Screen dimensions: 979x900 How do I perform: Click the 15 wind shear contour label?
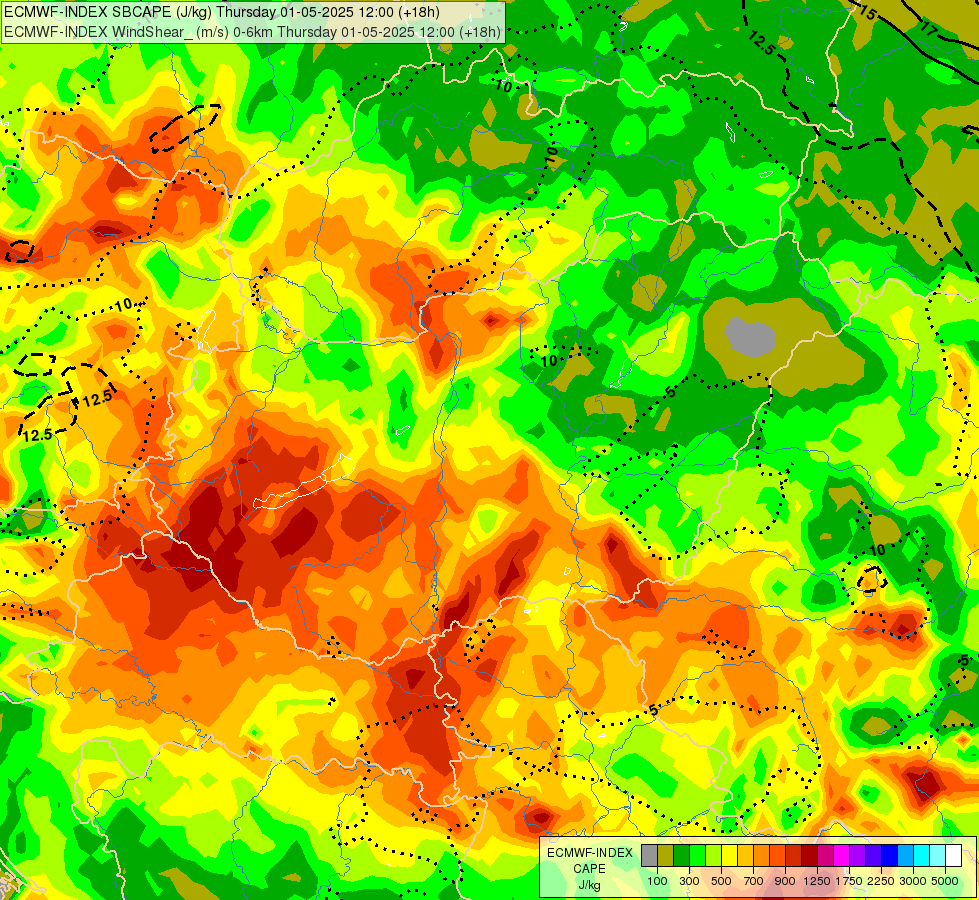point(867,12)
